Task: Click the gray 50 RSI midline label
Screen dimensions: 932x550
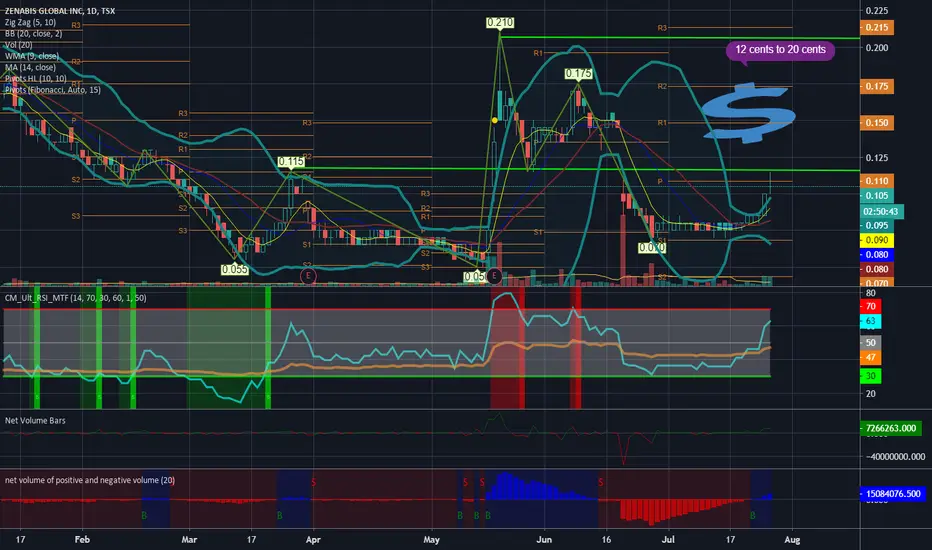Action: coord(871,342)
